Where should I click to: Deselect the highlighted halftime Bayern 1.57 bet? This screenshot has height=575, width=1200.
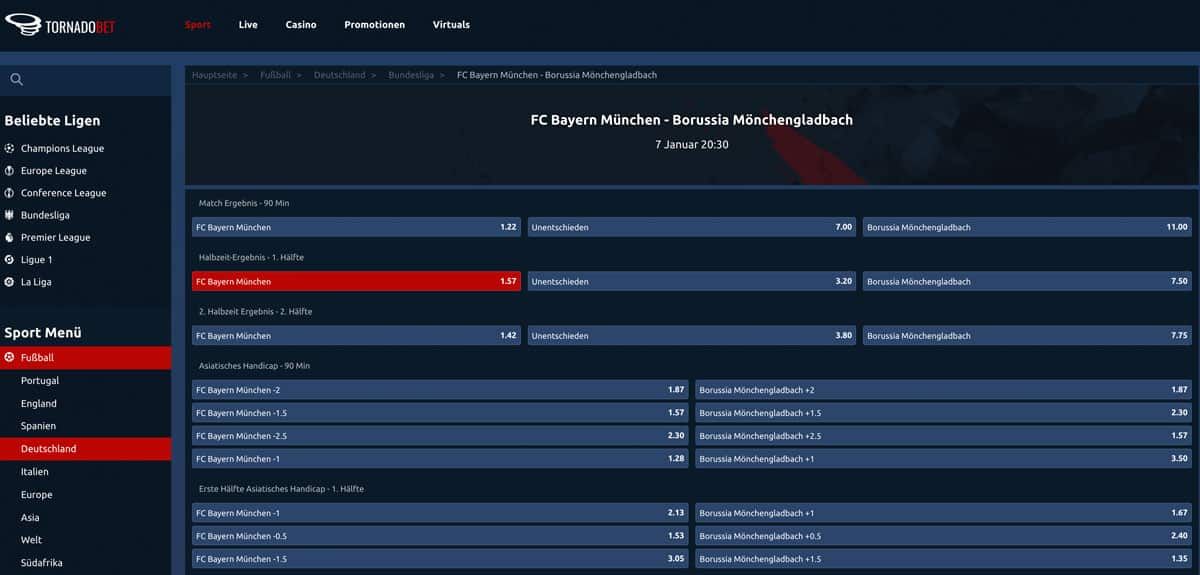[356, 282]
